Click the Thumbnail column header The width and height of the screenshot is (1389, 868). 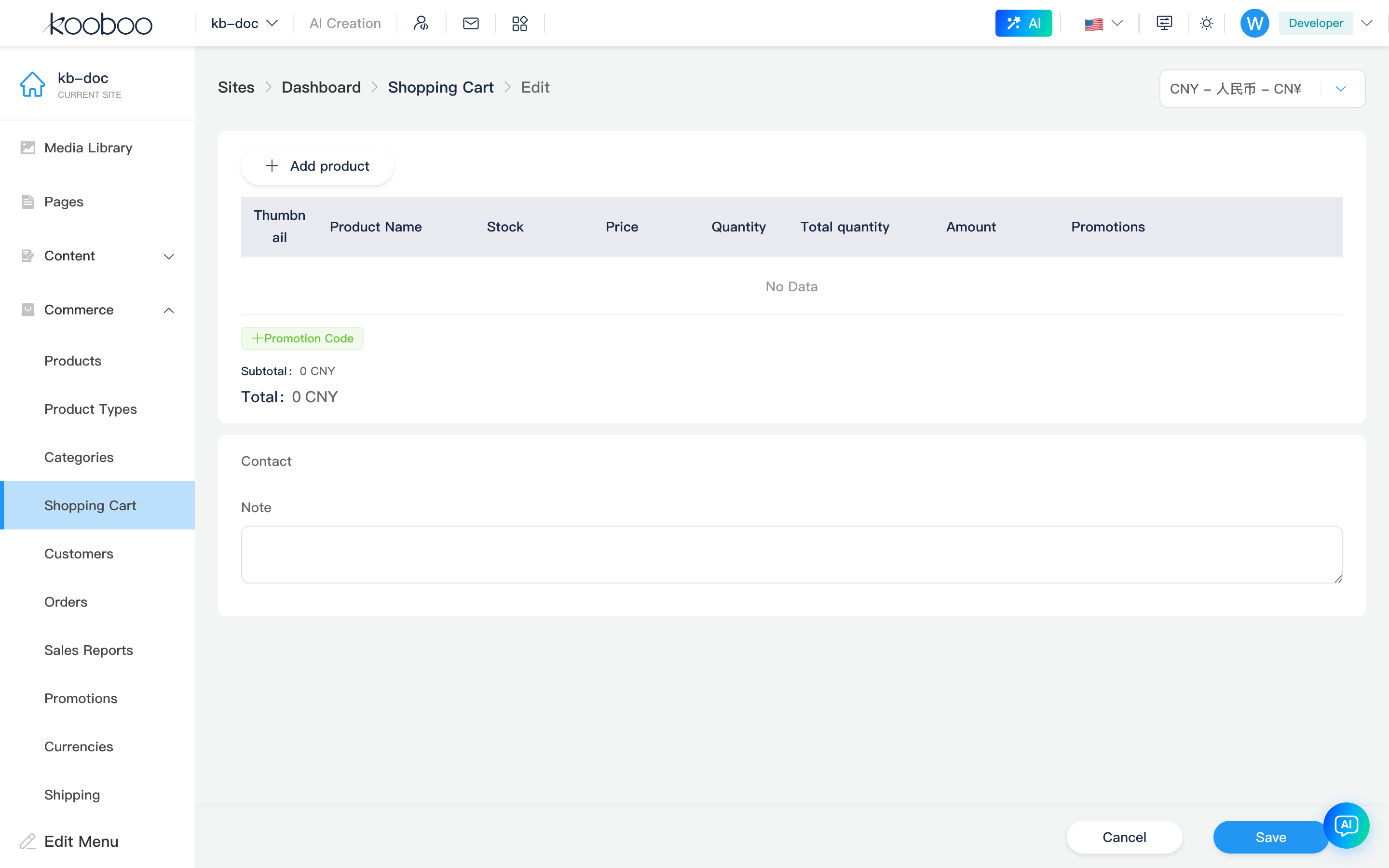pos(280,226)
